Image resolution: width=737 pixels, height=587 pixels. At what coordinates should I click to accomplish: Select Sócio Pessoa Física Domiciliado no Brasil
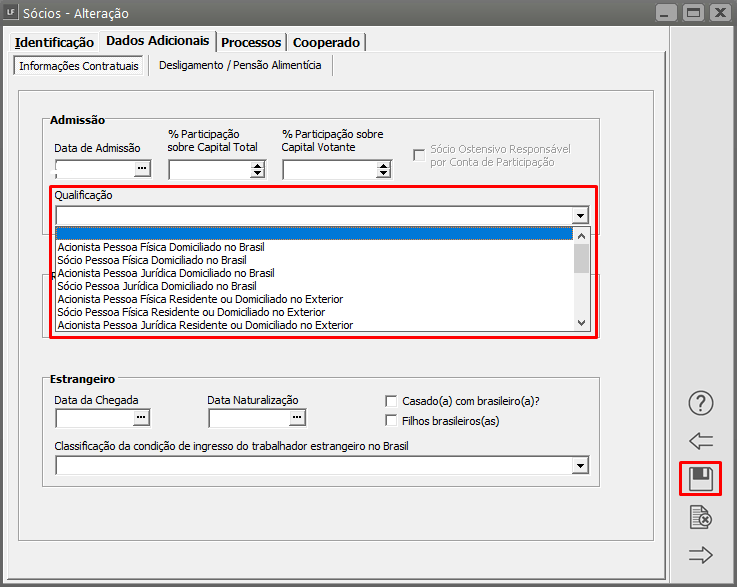151,259
